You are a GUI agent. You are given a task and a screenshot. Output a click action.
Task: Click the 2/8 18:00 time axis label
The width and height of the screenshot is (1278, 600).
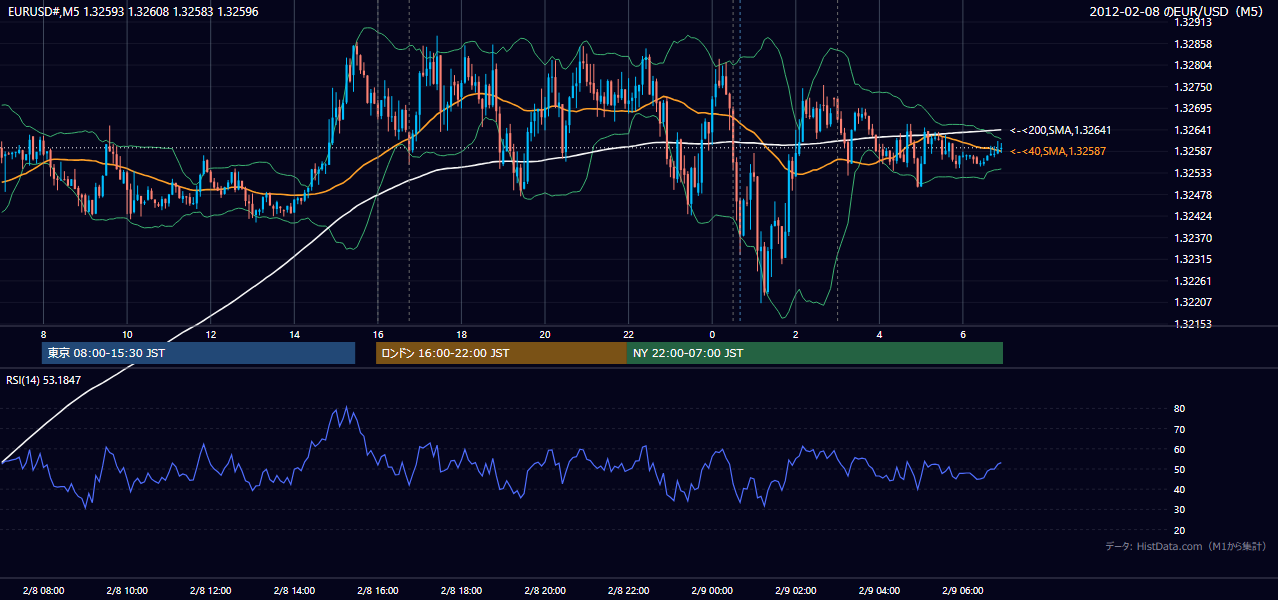(461, 590)
